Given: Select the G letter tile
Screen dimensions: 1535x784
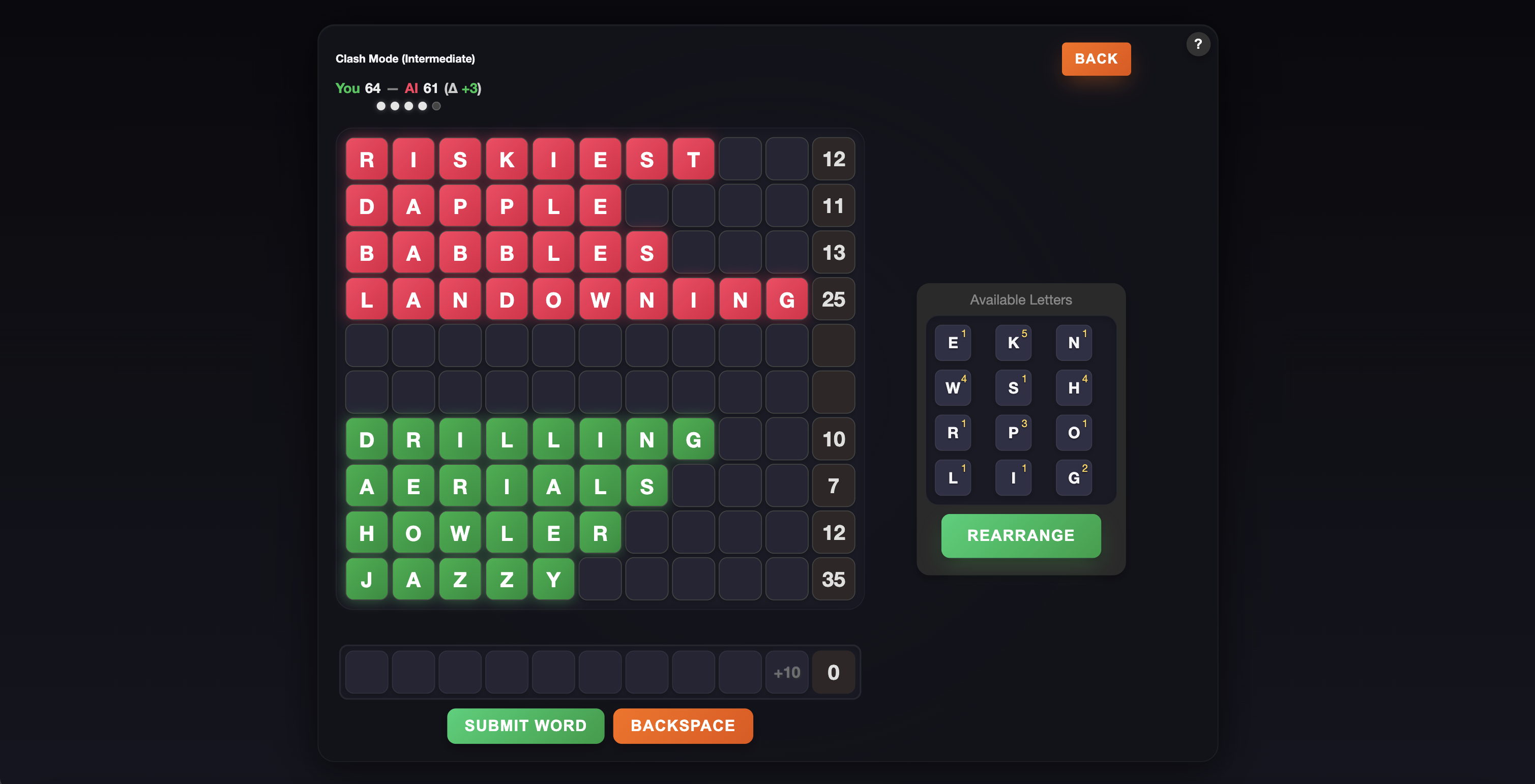Looking at the screenshot, I should coord(1074,478).
